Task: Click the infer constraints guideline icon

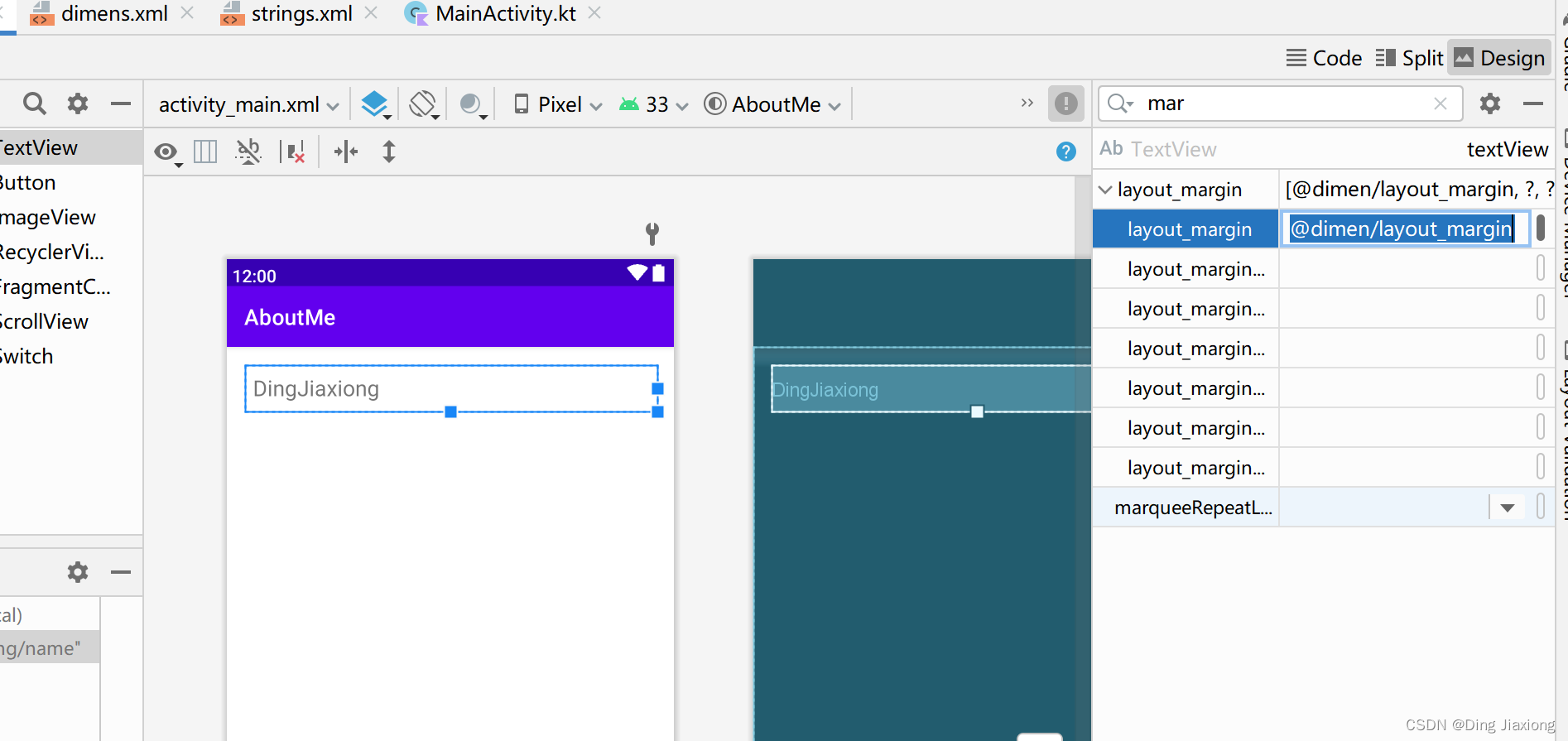Action: (x=346, y=152)
